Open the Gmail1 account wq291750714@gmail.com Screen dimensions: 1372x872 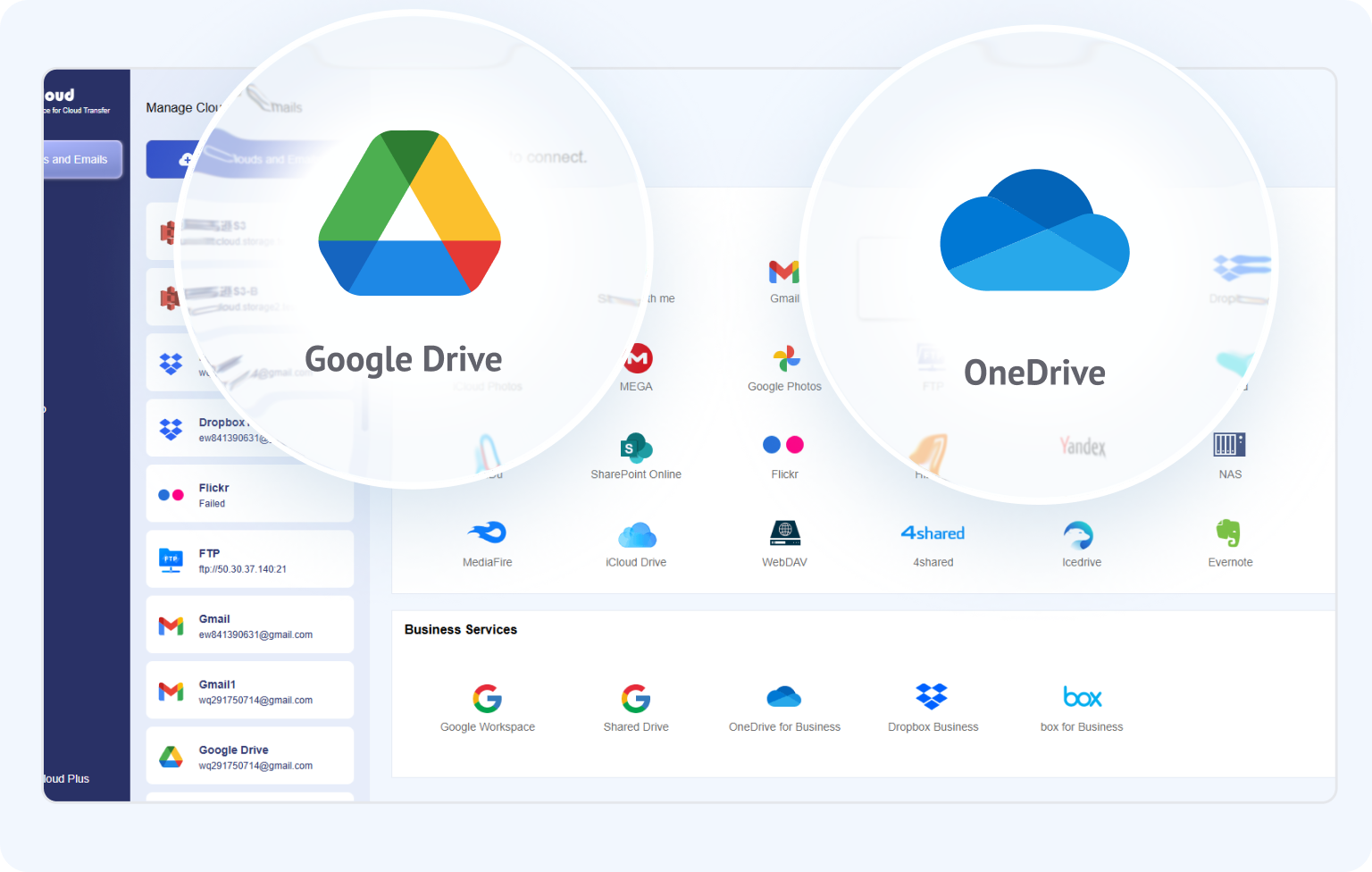coord(250,691)
